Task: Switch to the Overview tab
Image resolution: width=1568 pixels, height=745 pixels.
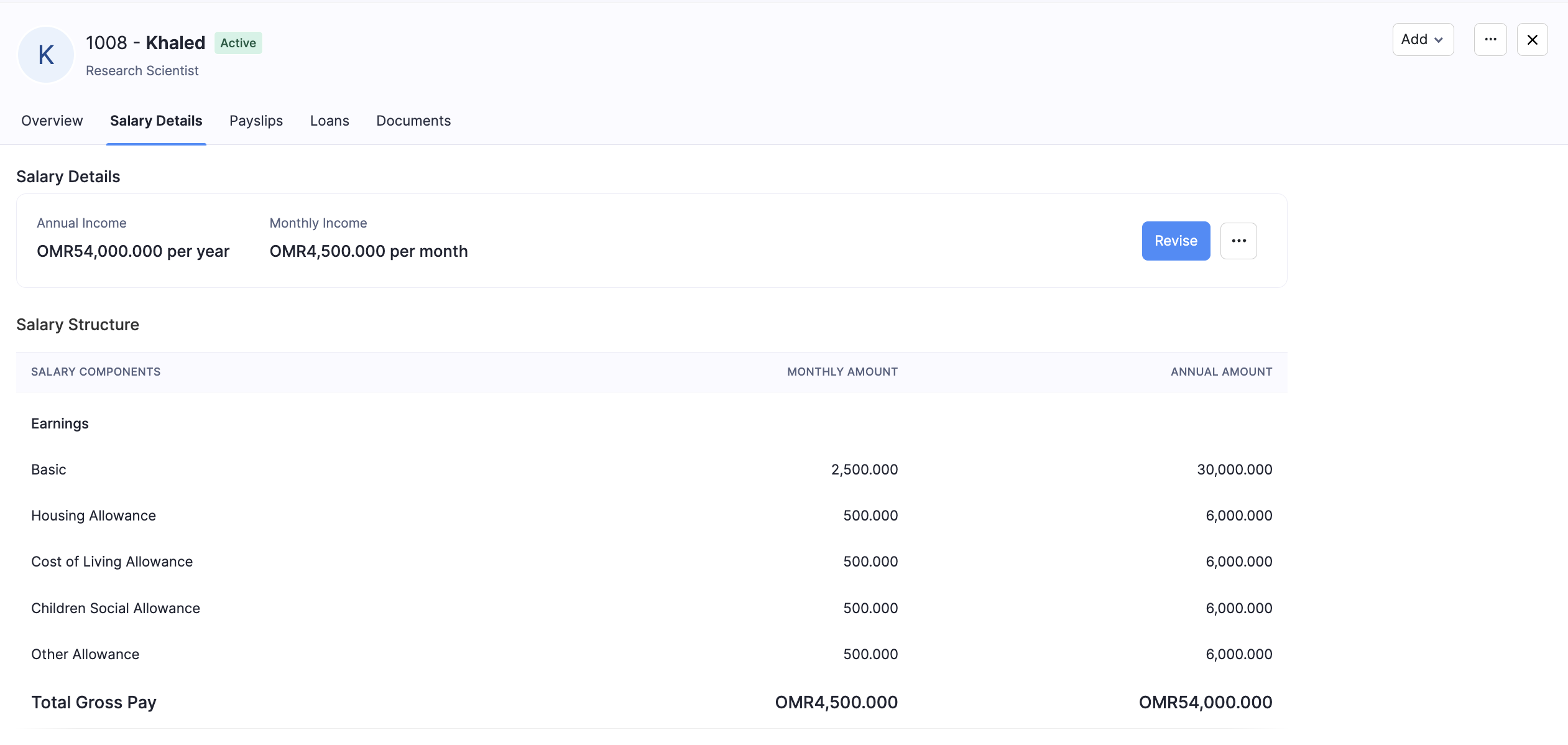Action: 52,121
